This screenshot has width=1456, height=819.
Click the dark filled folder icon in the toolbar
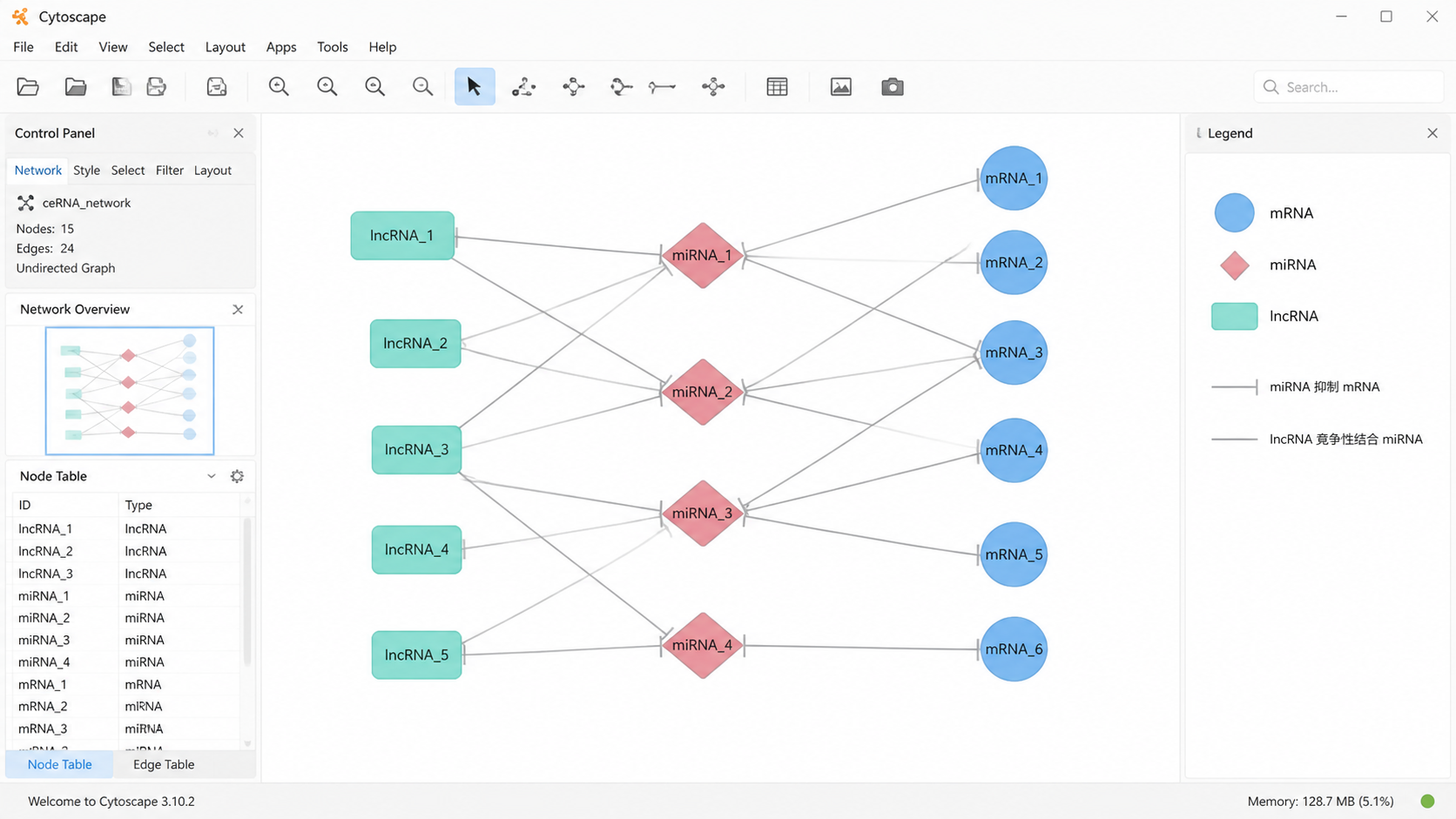point(76,87)
